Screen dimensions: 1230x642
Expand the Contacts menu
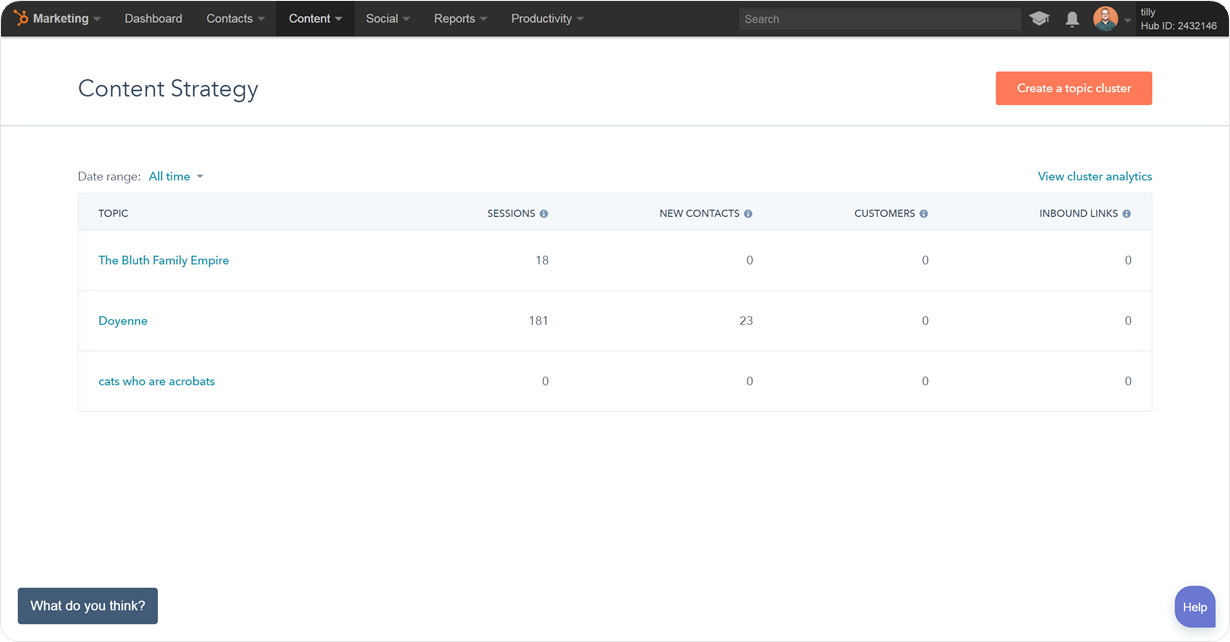click(x=236, y=19)
